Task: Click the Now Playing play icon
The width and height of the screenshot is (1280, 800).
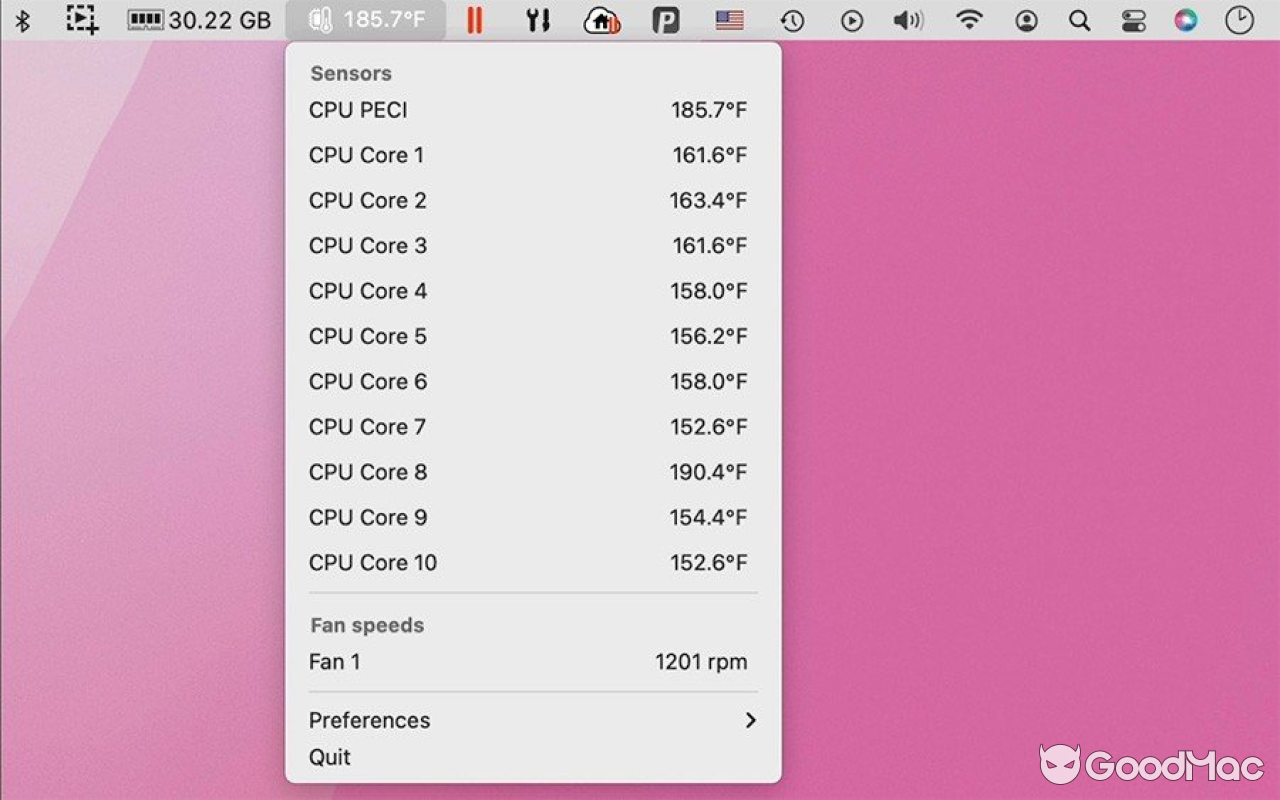Action: [x=852, y=20]
